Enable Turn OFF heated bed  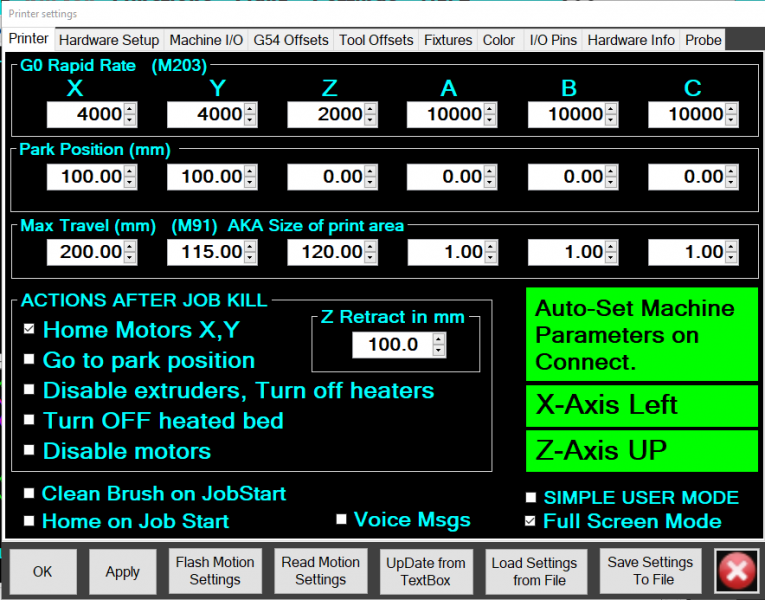tap(30, 421)
